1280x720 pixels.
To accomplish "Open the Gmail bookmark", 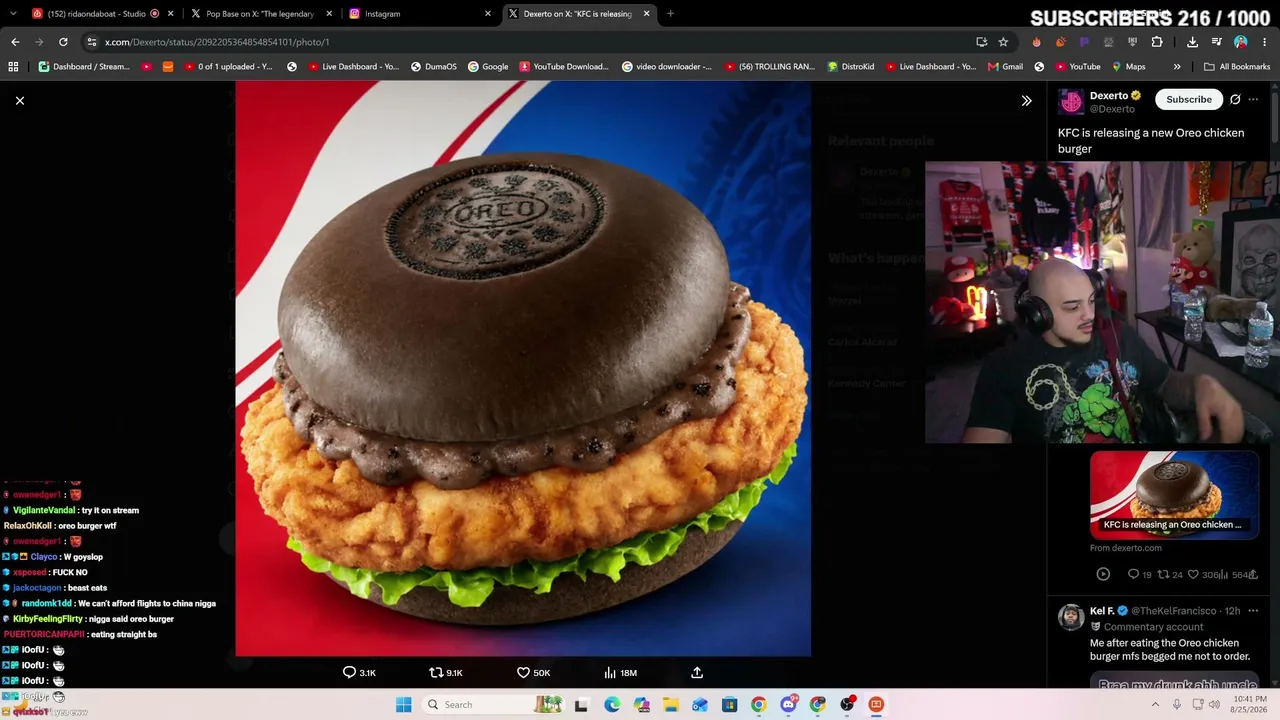I will tap(1005, 67).
